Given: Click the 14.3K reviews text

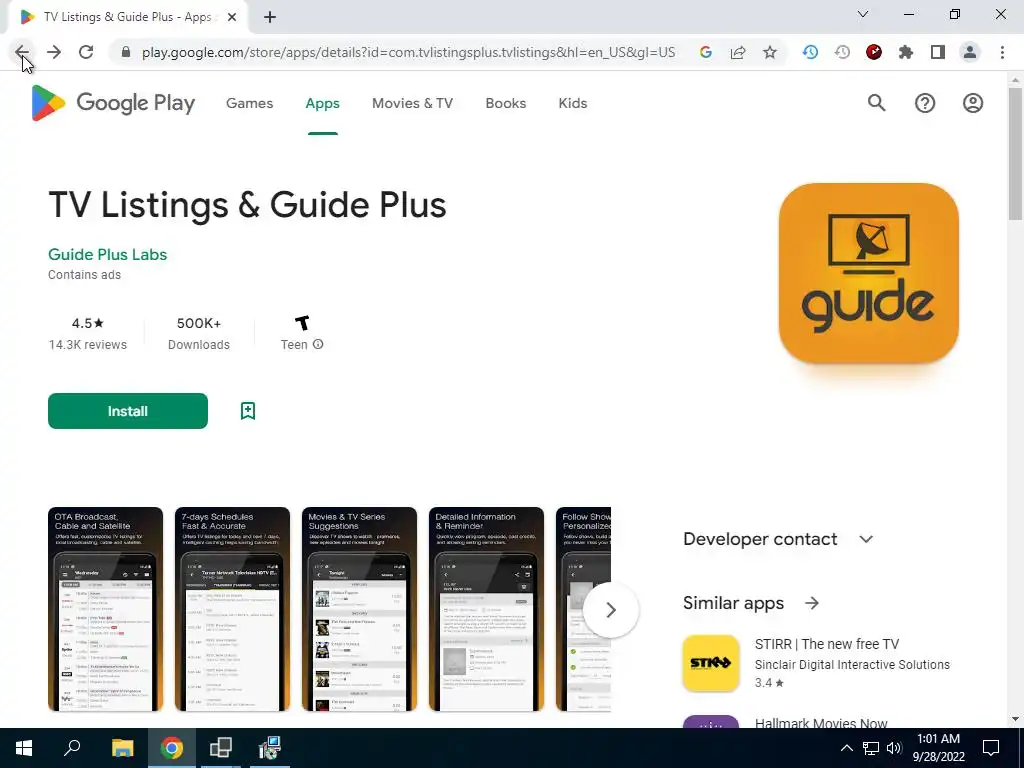Looking at the screenshot, I should (x=88, y=345).
